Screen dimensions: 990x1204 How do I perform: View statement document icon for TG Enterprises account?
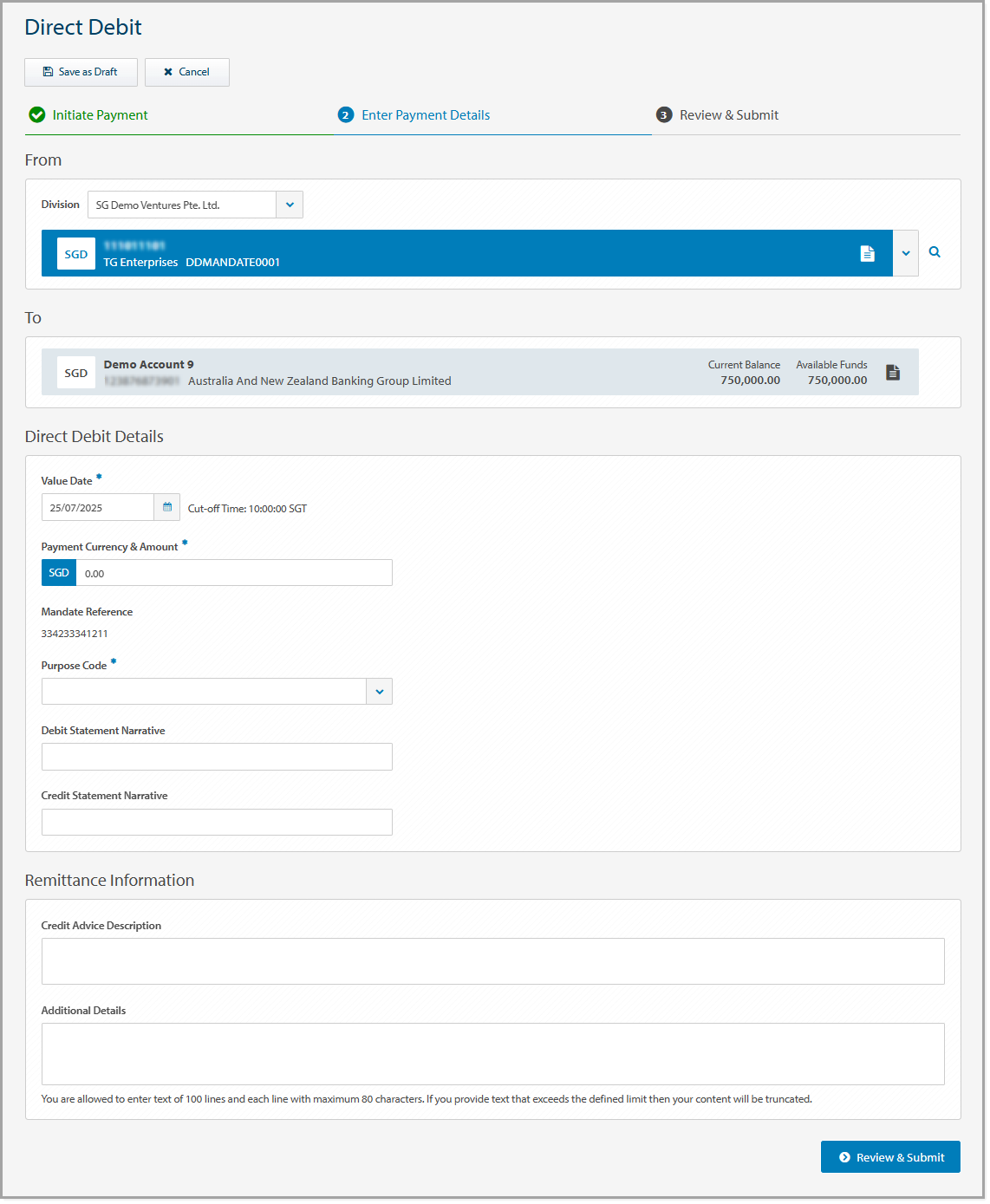pos(868,252)
